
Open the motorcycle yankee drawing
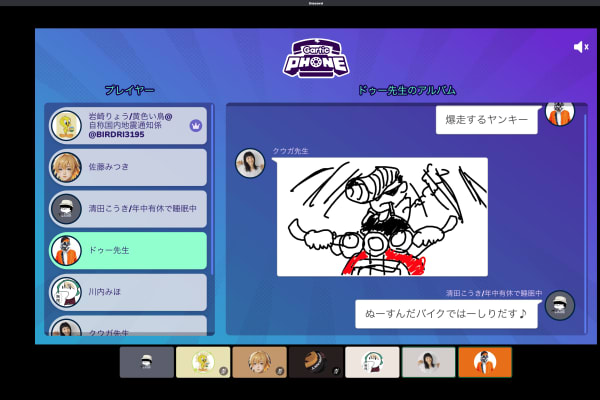tap(382, 217)
